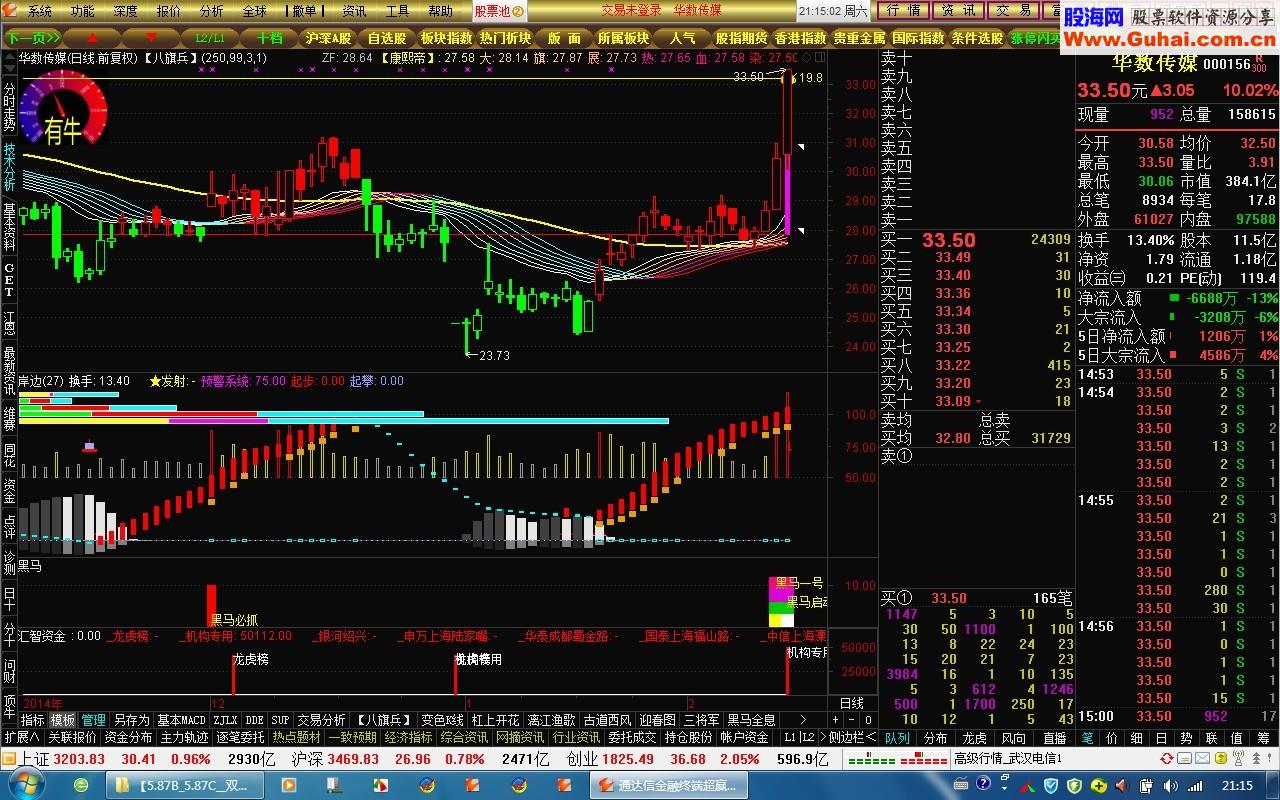Screen dimensions: 1280x800
Task: Click the 日线 period label
Action: (x=851, y=703)
